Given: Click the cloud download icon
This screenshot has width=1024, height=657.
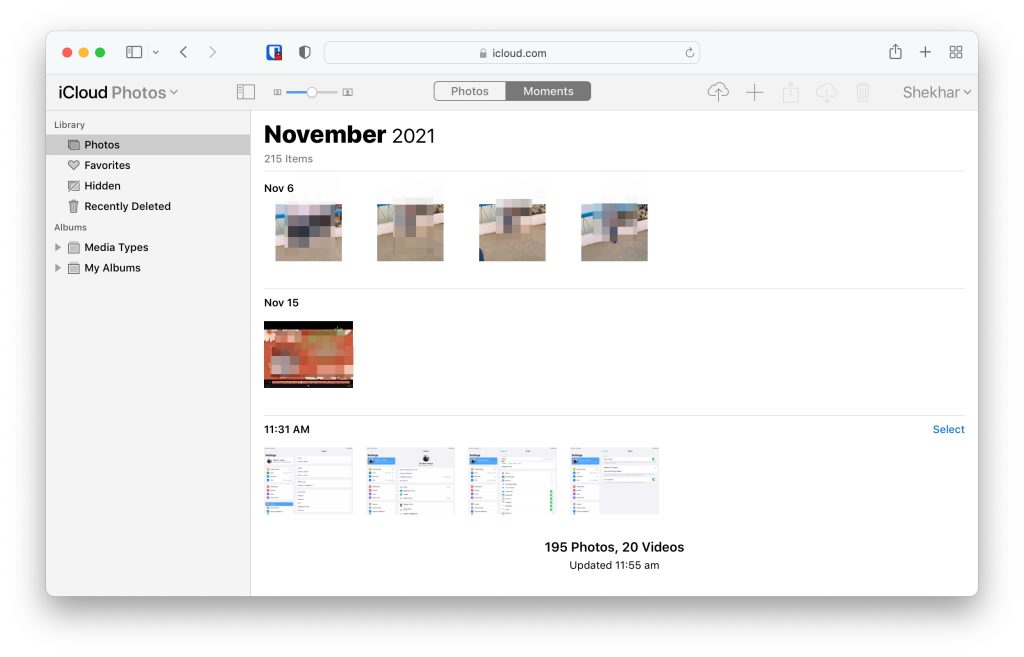Looking at the screenshot, I should (x=826, y=92).
